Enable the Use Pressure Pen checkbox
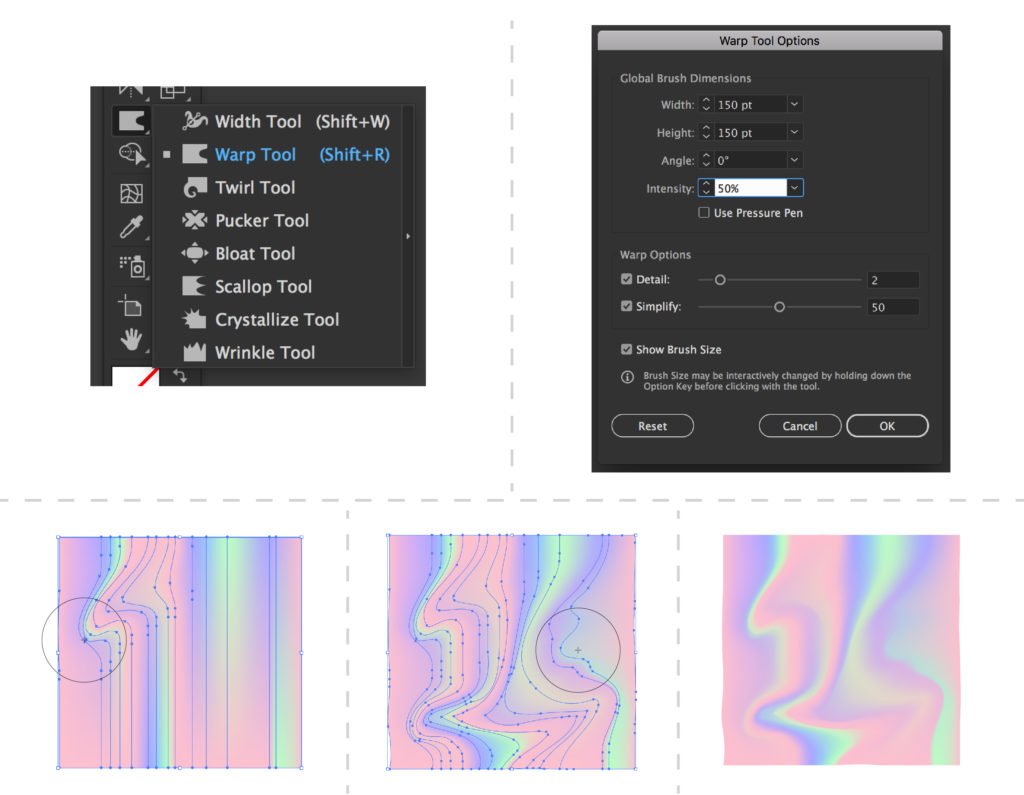This screenshot has width=1024, height=795. pos(704,213)
